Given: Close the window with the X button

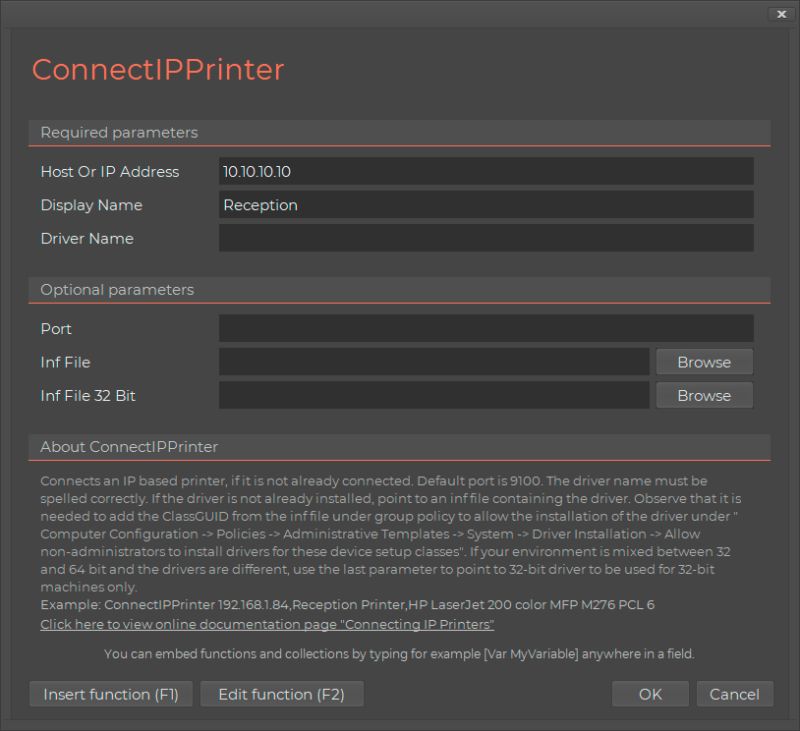Looking at the screenshot, I should 781,14.
